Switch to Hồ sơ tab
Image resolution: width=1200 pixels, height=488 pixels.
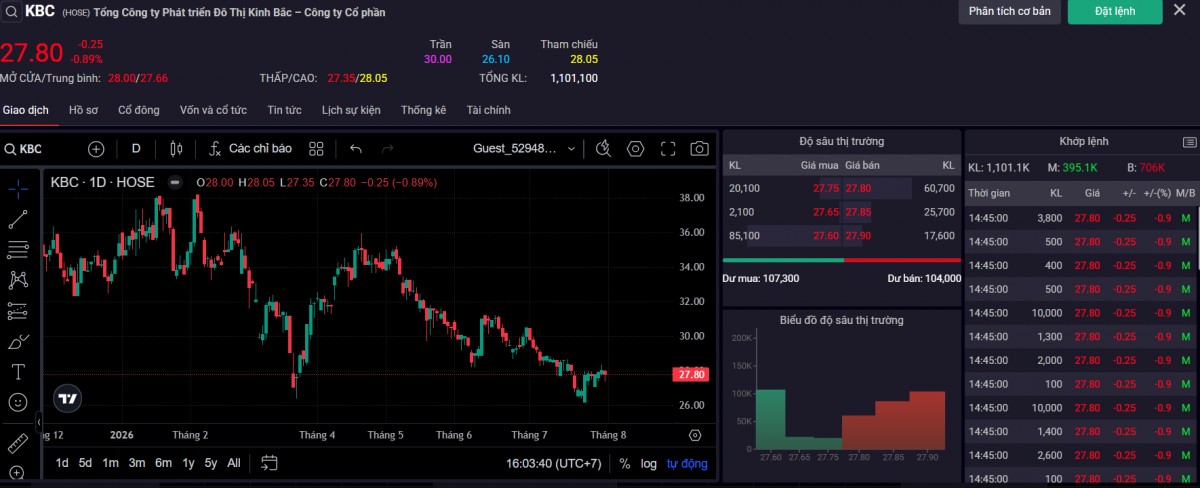click(83, 110)
